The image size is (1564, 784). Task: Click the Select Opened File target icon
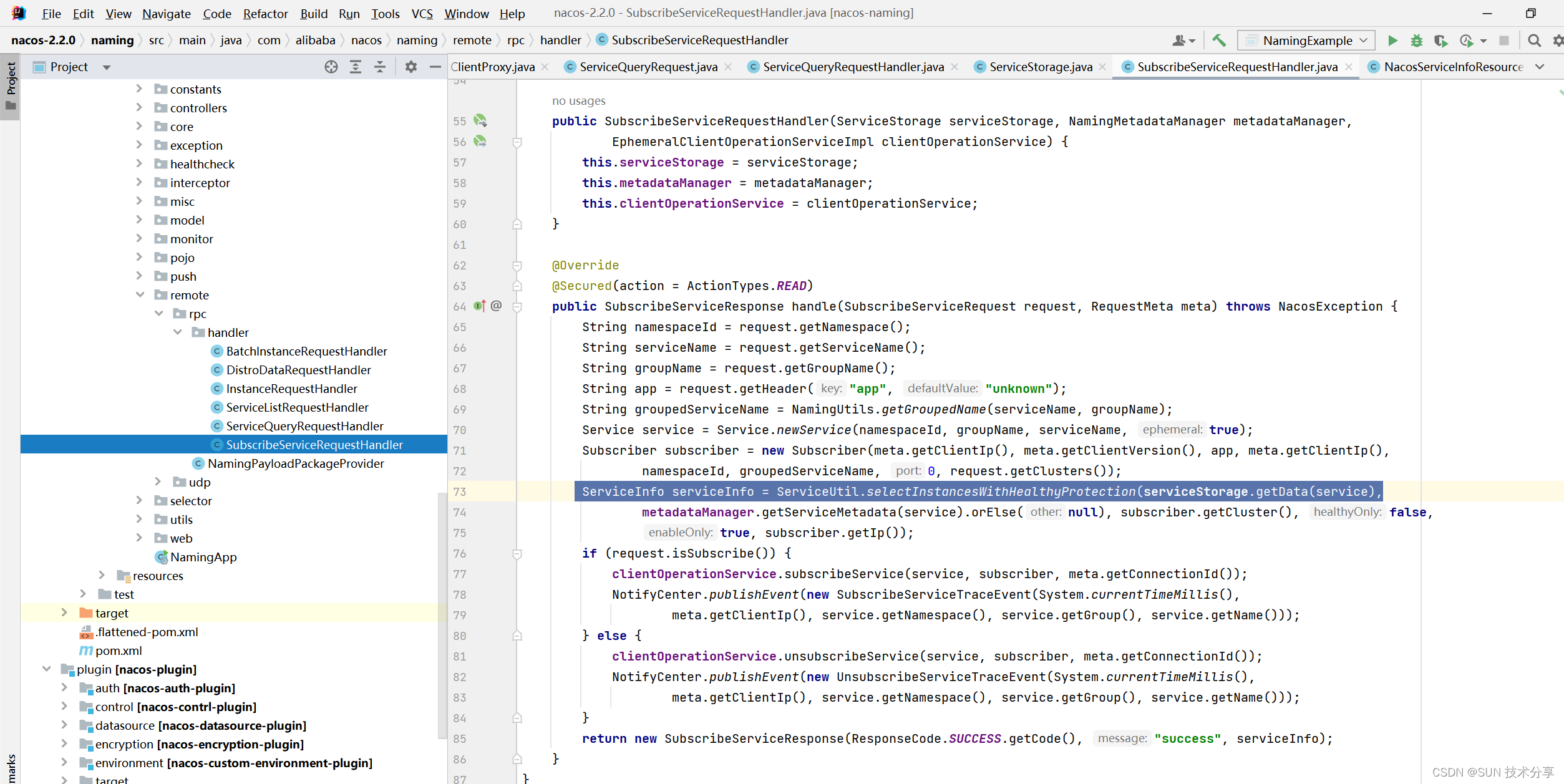[x=331, y=67]
